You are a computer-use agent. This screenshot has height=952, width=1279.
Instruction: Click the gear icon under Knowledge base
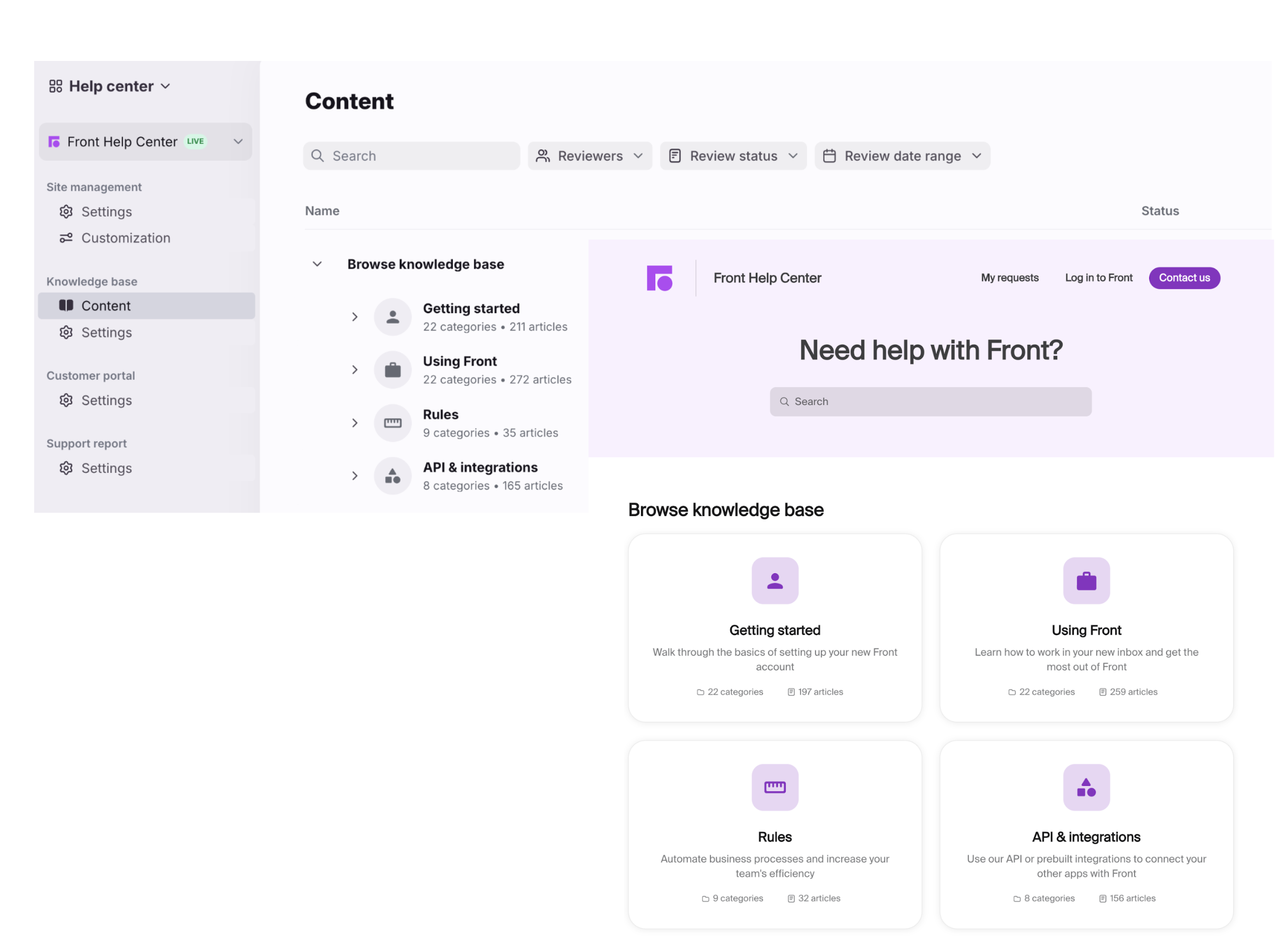(66, 333)
